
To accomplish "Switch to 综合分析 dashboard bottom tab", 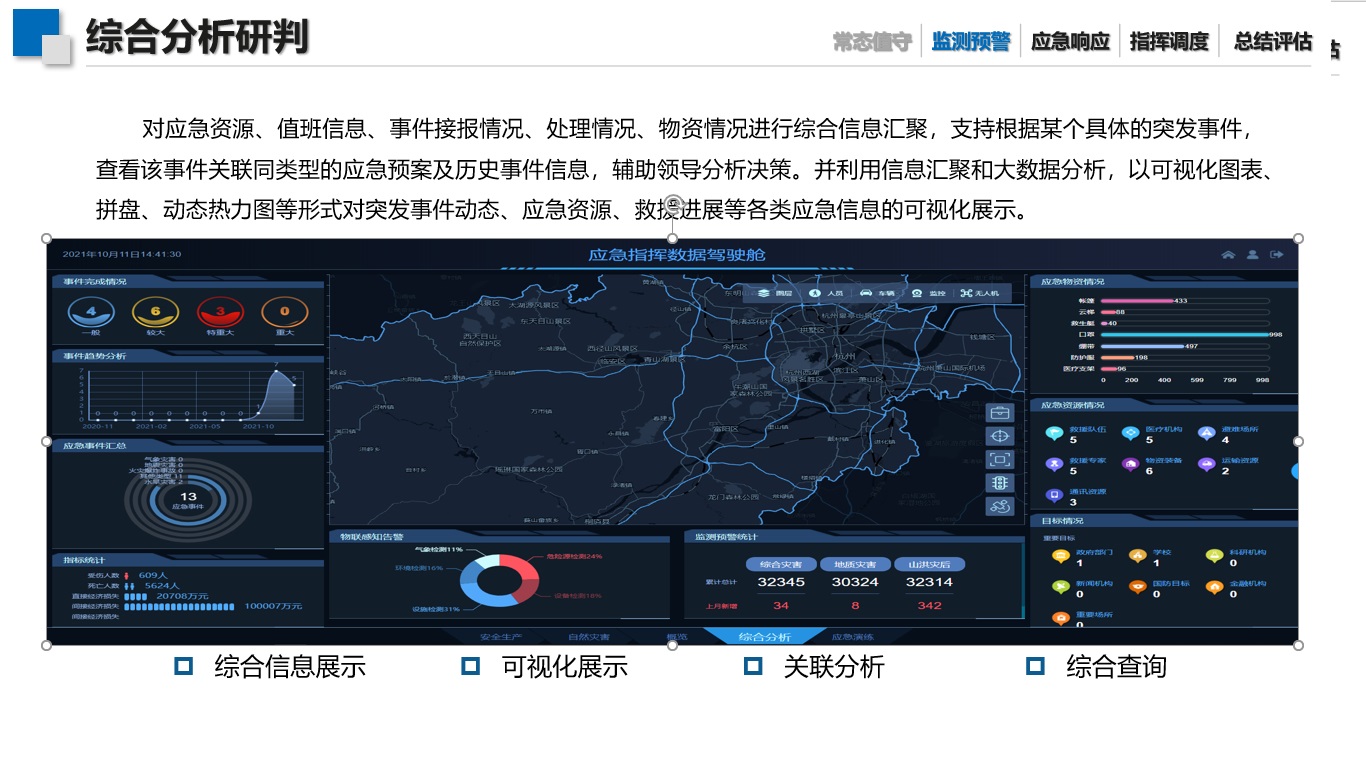I will coord(765,637).
